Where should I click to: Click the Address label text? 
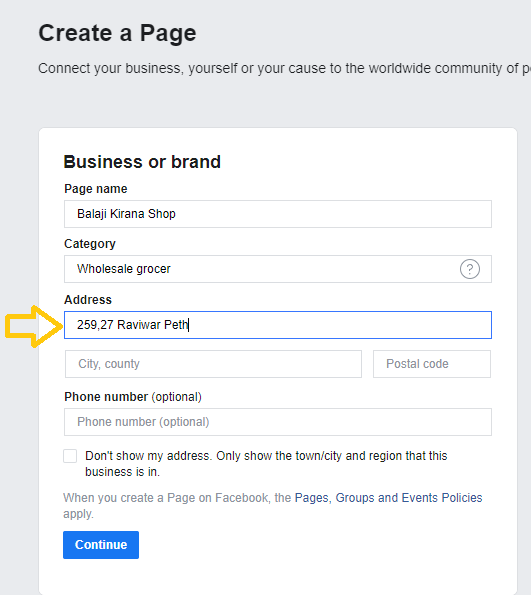(x=88, y=300)
